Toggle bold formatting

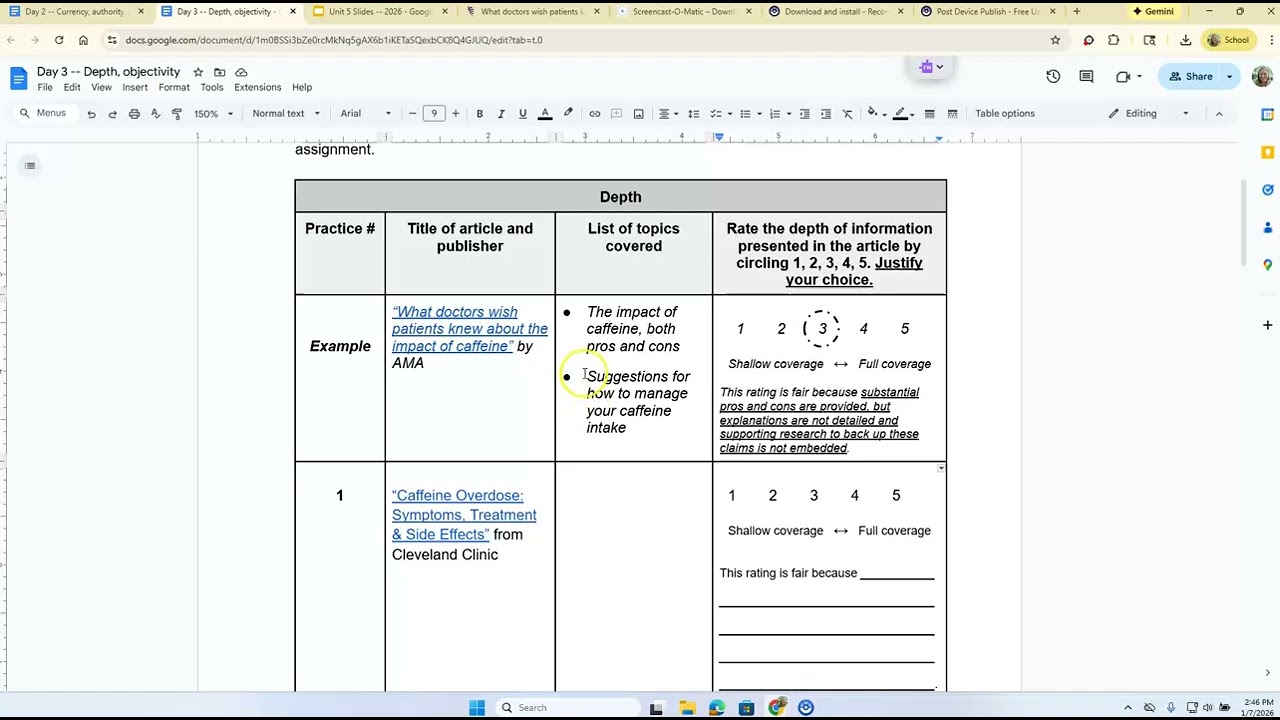point(480,114)
